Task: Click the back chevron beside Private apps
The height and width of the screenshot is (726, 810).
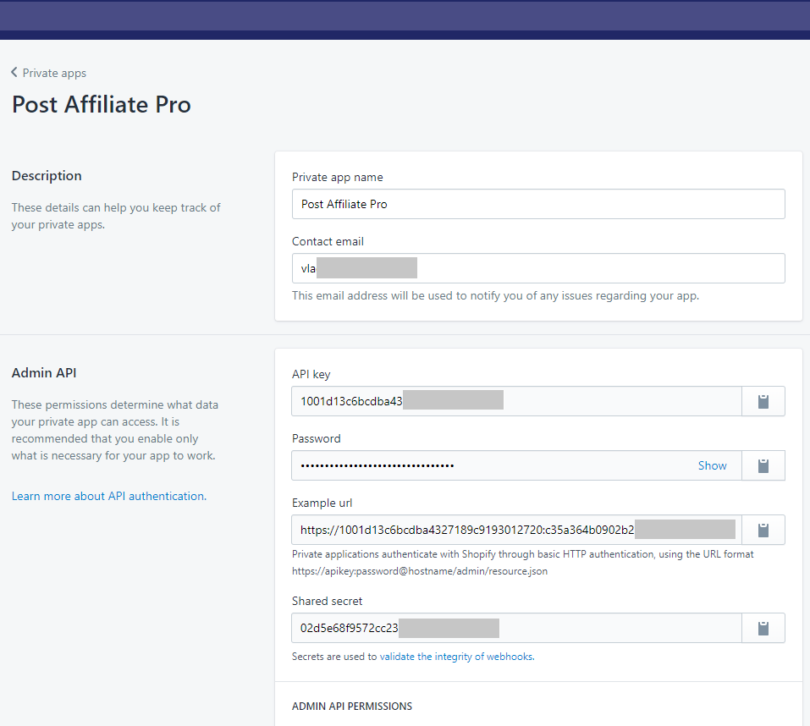Action: 12,72
